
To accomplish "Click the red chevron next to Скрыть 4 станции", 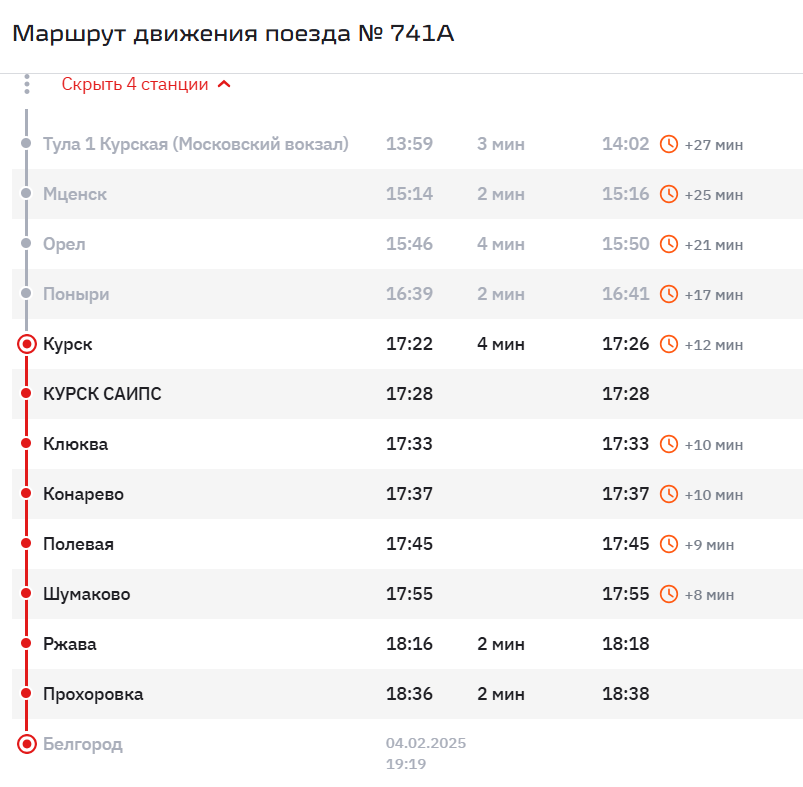I will (x=224, y=85).
